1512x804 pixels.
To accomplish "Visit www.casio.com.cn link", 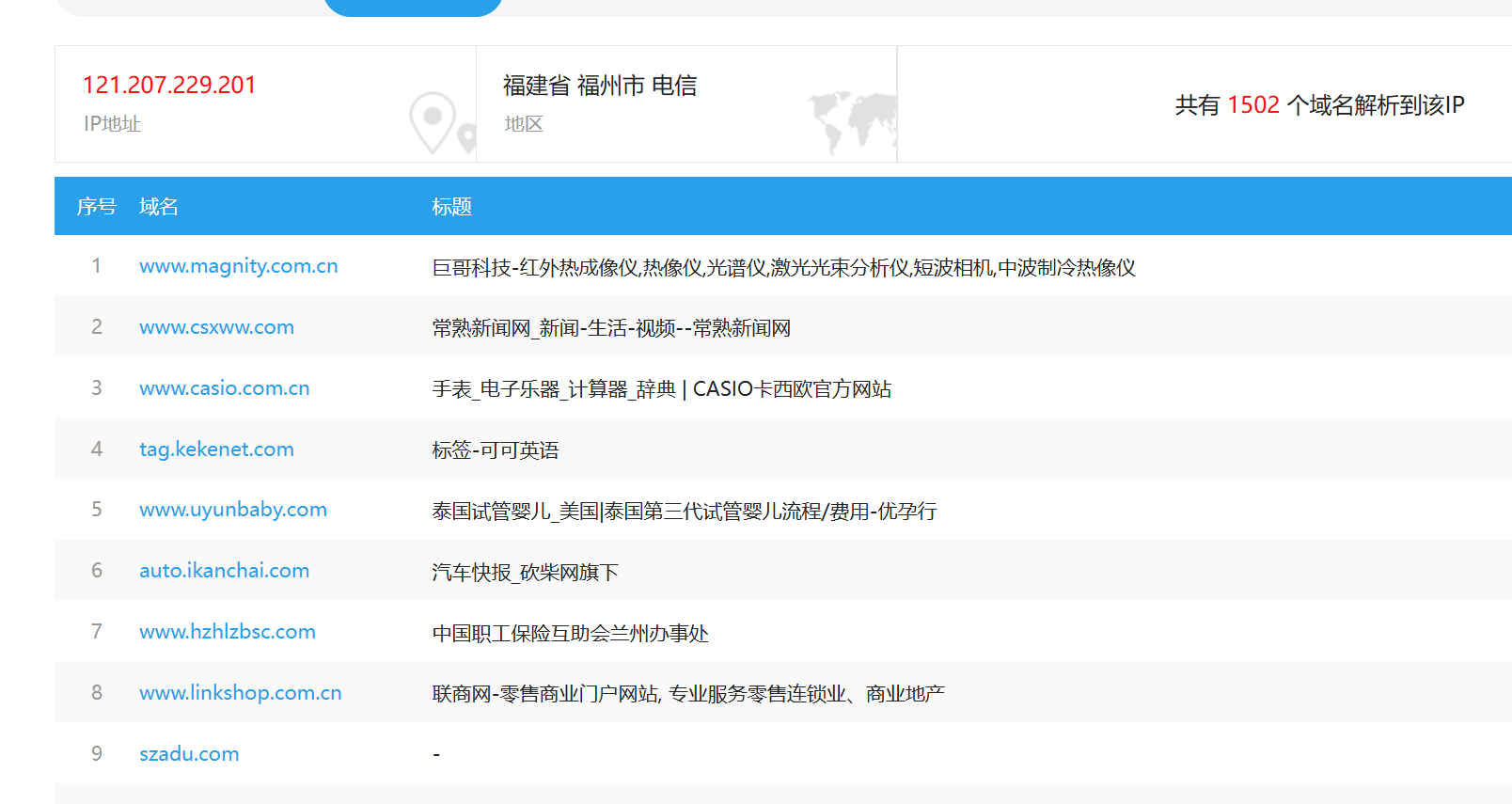I will 224,388.
